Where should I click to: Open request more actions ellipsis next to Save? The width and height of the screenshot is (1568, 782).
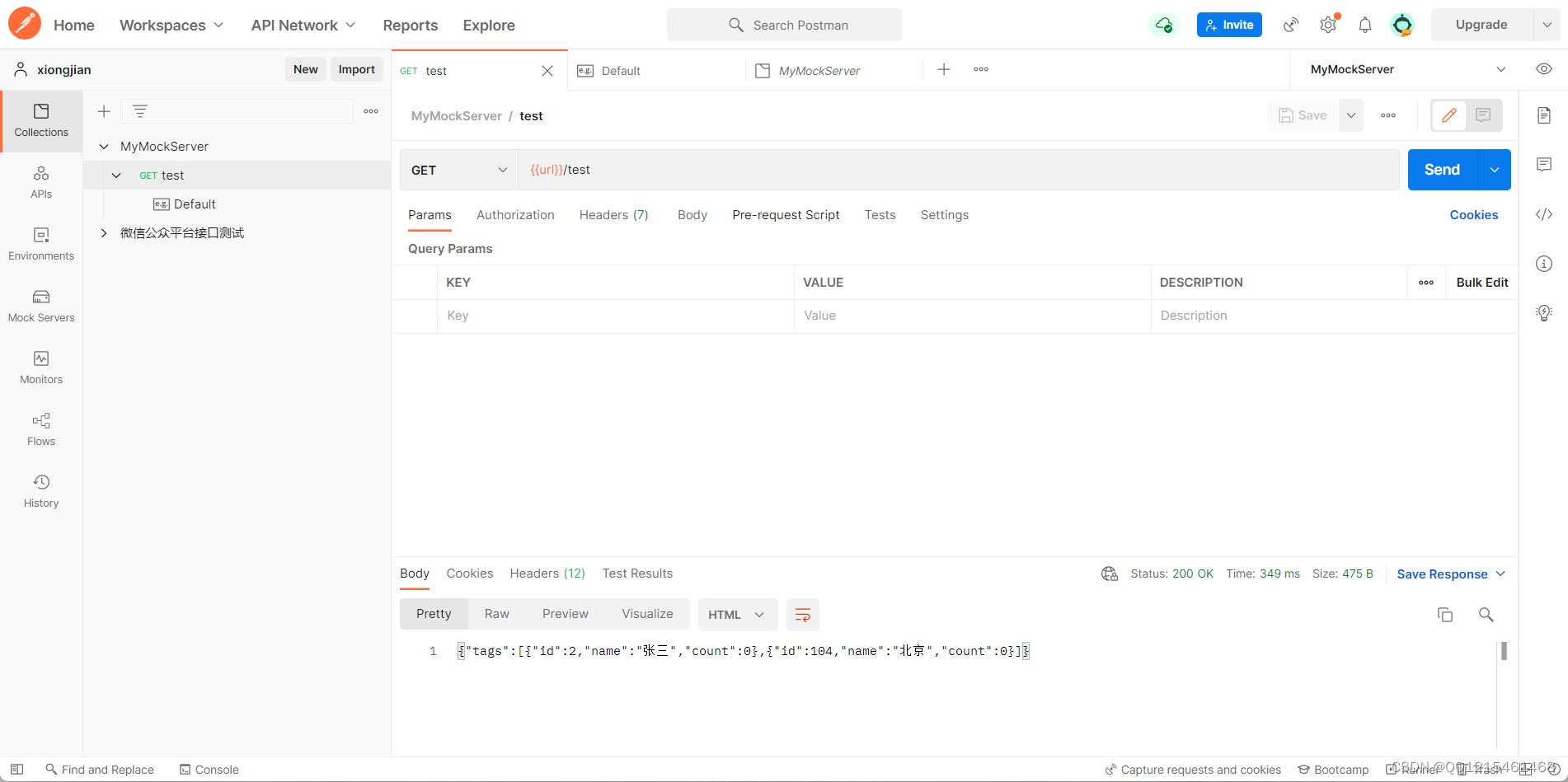tap(1388, 115)
